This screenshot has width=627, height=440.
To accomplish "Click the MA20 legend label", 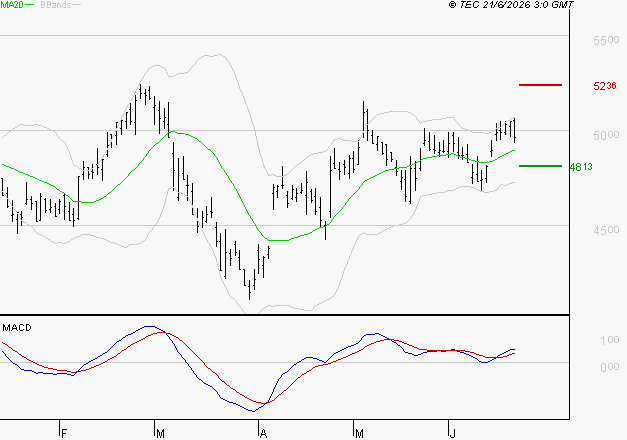I will [x=12, y=4].
